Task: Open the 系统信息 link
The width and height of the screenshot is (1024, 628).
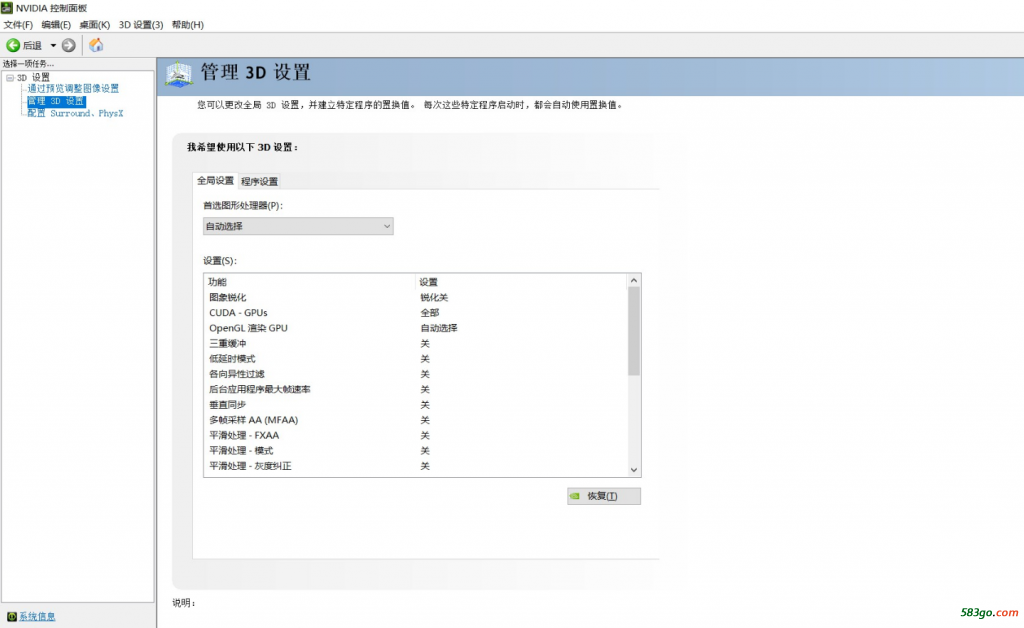Action: [37, 616]
